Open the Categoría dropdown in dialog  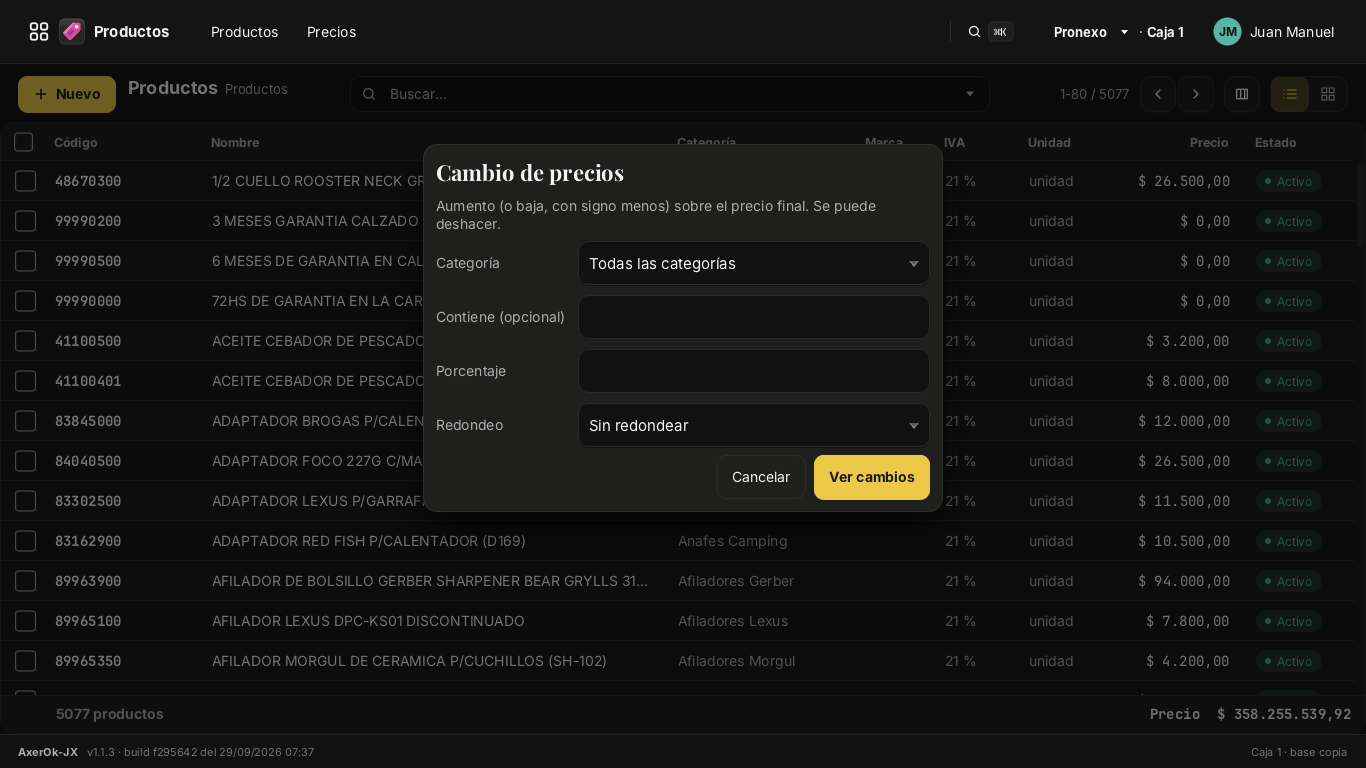click(x=754, y=263)
